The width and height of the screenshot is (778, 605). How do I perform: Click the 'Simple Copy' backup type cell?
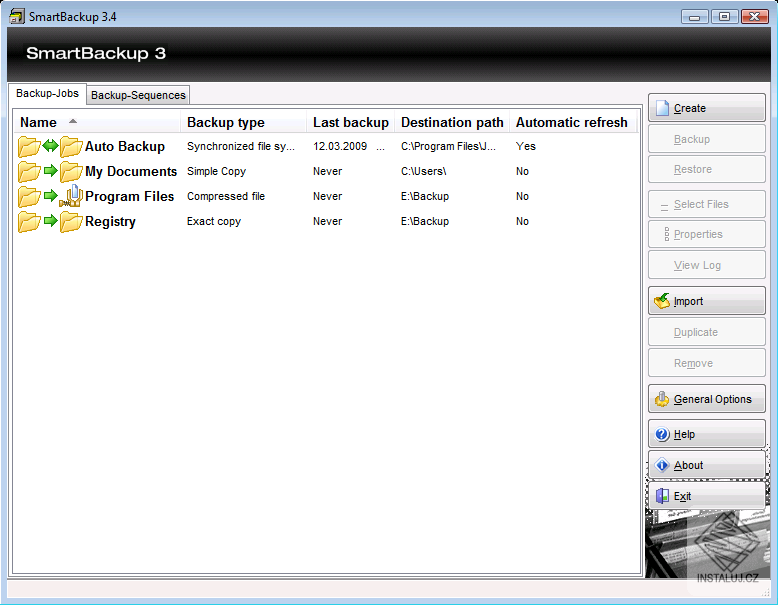click(x=216, y=171)
